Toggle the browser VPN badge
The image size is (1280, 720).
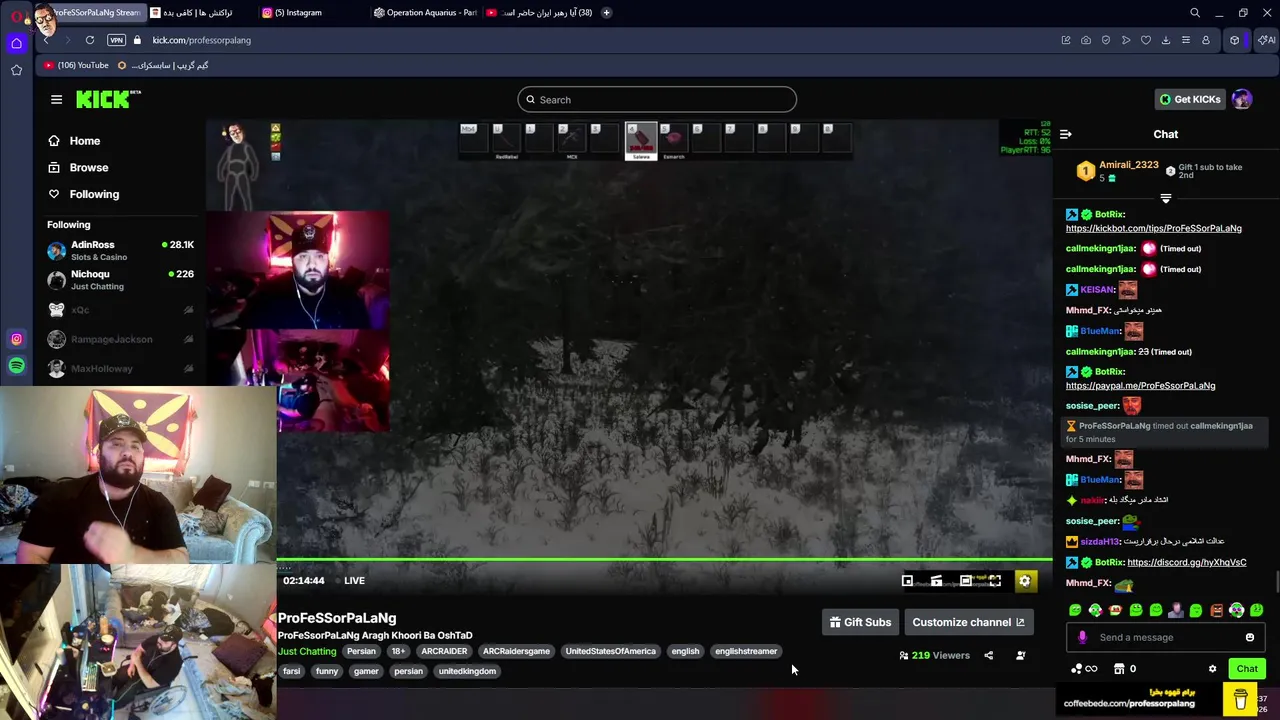pyautogui.click(x=117, y=40)
